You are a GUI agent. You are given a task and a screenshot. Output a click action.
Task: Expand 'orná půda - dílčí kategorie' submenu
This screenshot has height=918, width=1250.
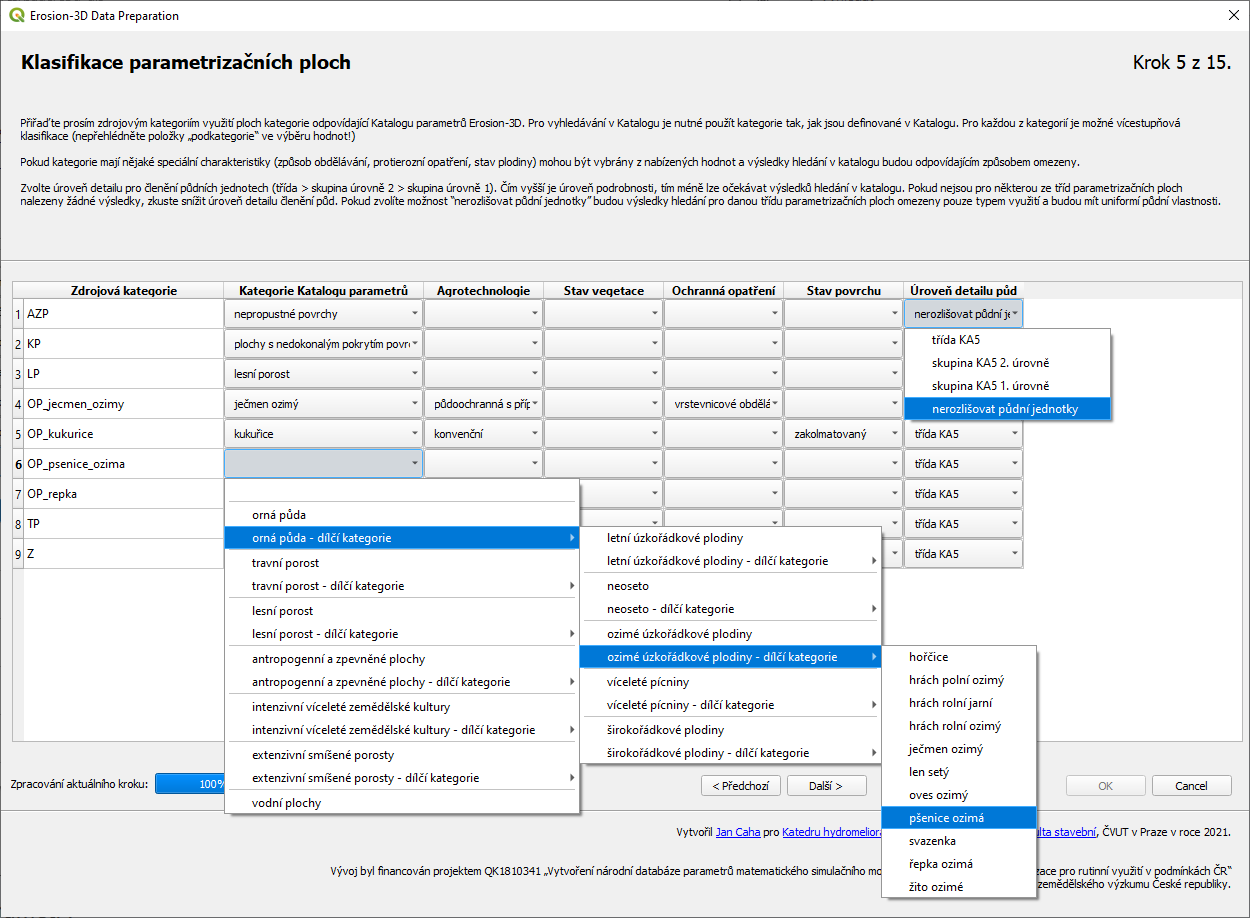402,538
